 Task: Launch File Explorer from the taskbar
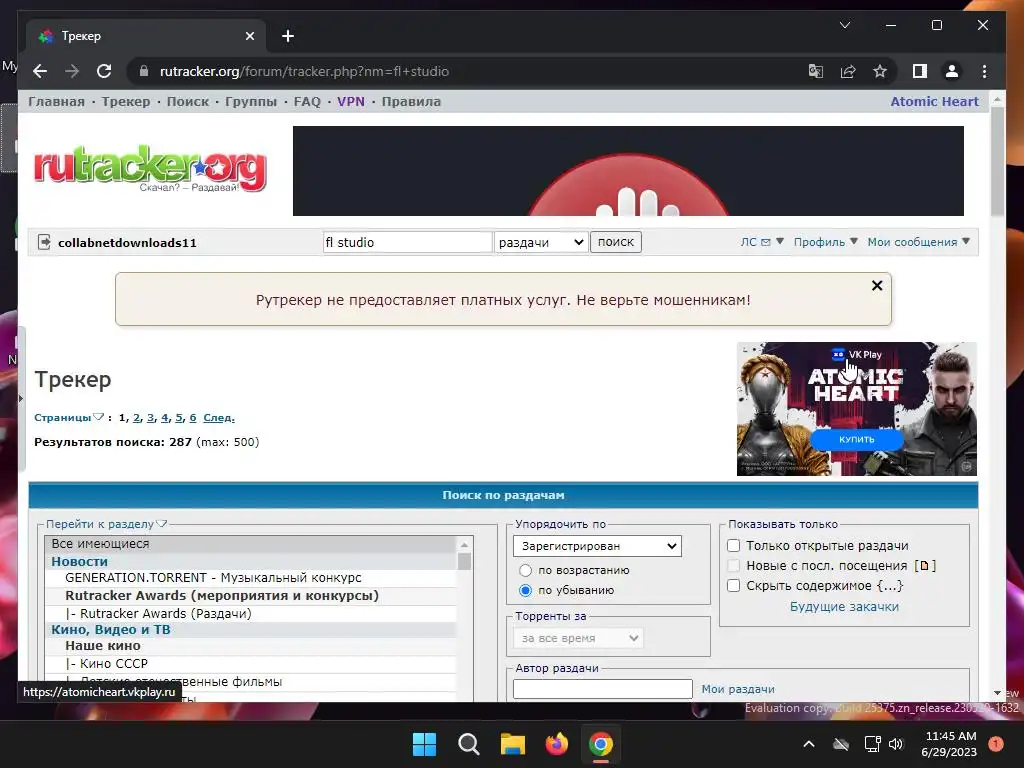tap(513, 744)
